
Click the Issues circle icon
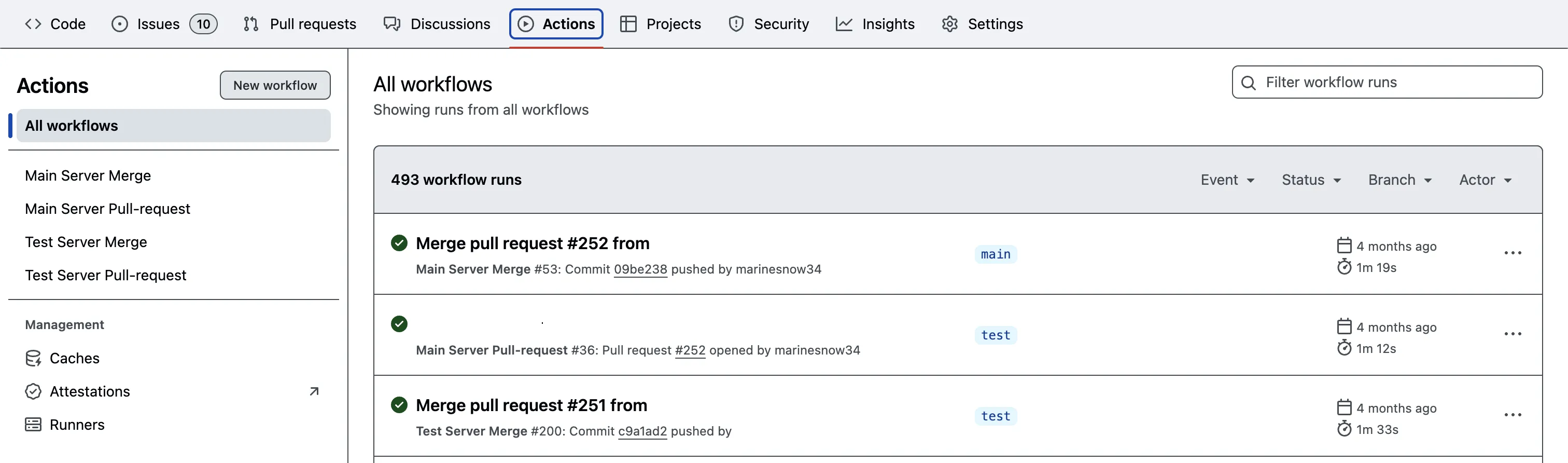(x=119, y=24)
